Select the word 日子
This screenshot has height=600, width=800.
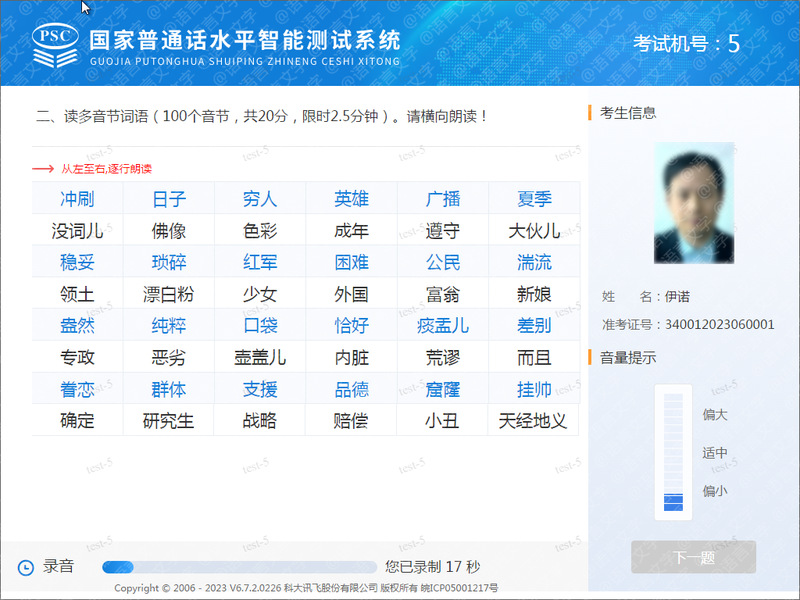[169, 199]
